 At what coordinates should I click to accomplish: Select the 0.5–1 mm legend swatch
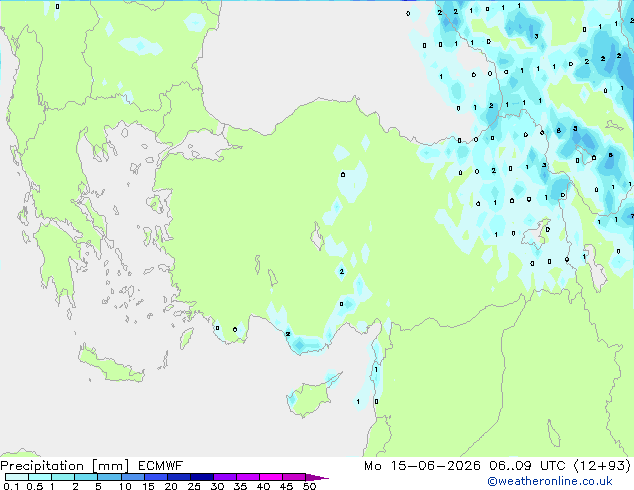(40, 477)
